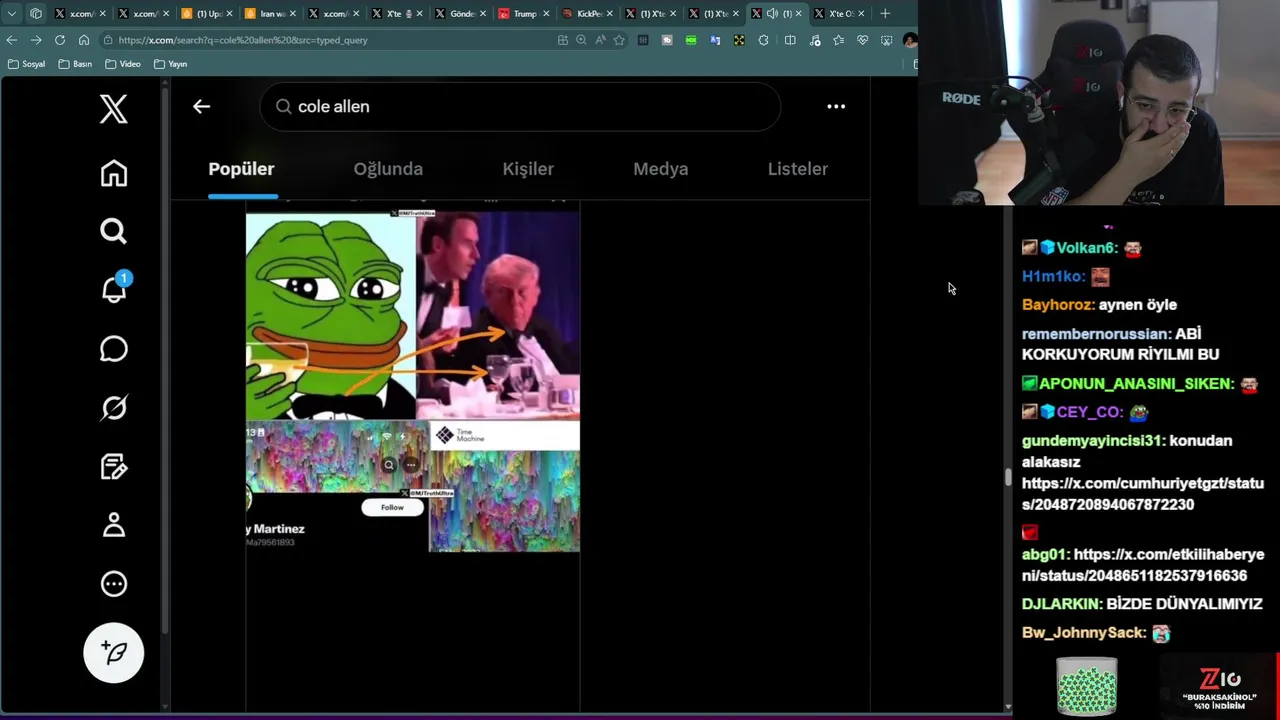Go to Home in X sidebar

114,173
